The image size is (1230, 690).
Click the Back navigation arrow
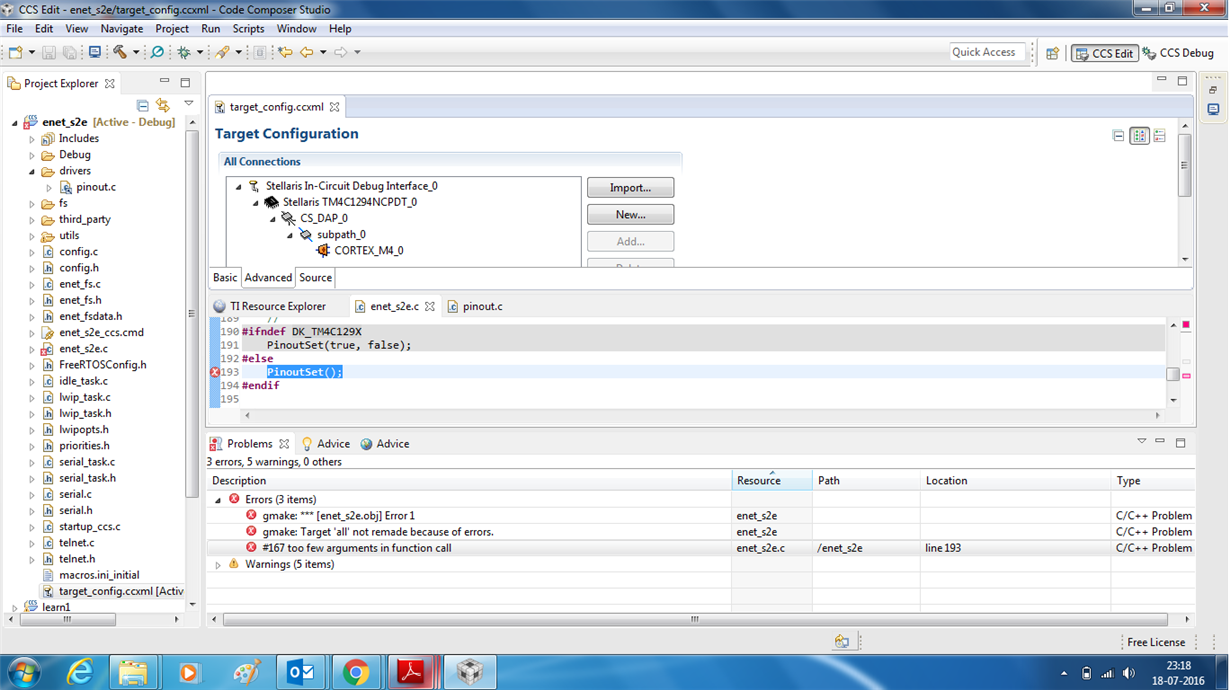307,52
